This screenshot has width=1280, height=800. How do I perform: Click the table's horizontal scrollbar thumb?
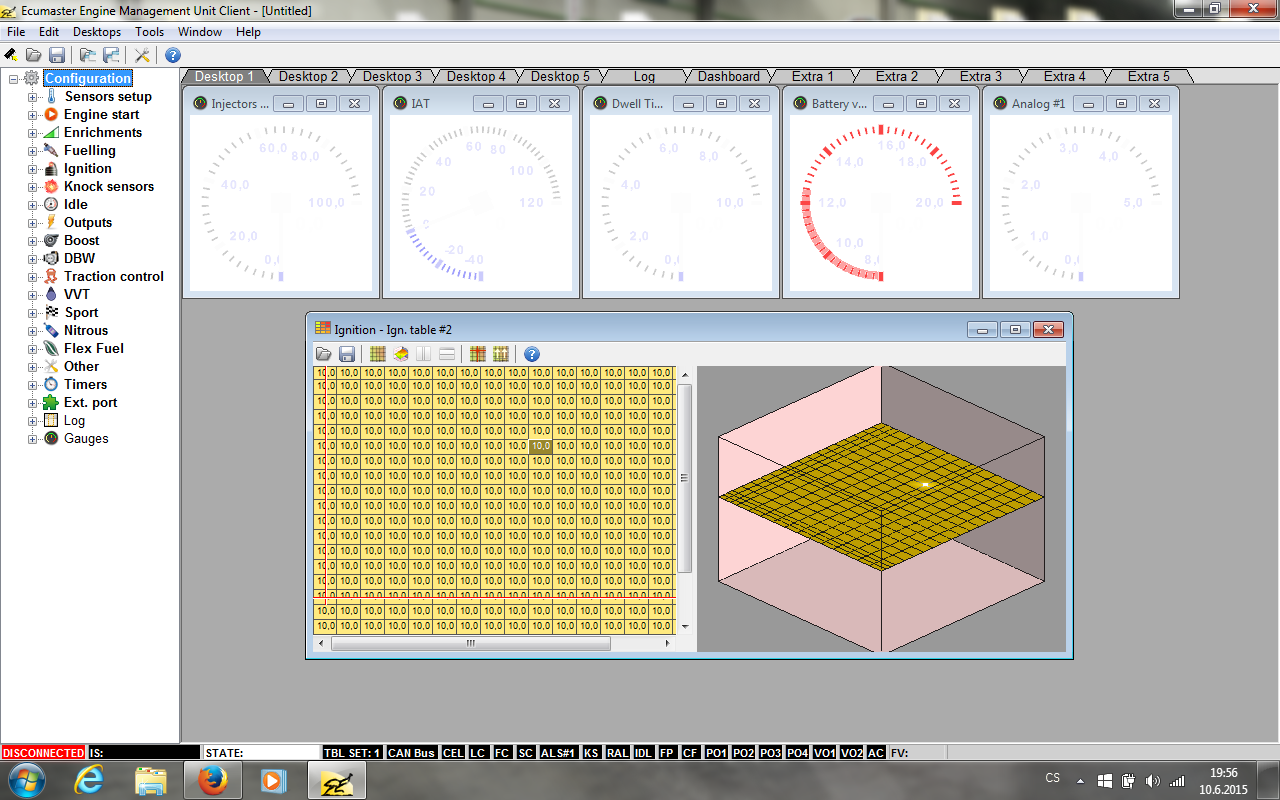pyautogui.click(x=470, y=644)
